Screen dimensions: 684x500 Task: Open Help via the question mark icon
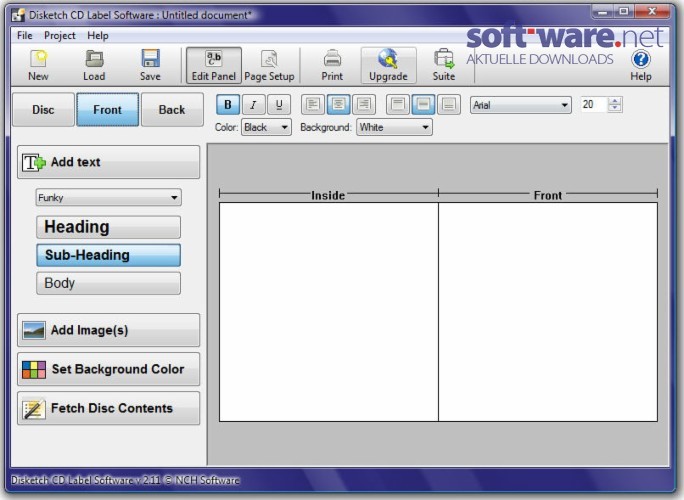[x=640, y=65]
